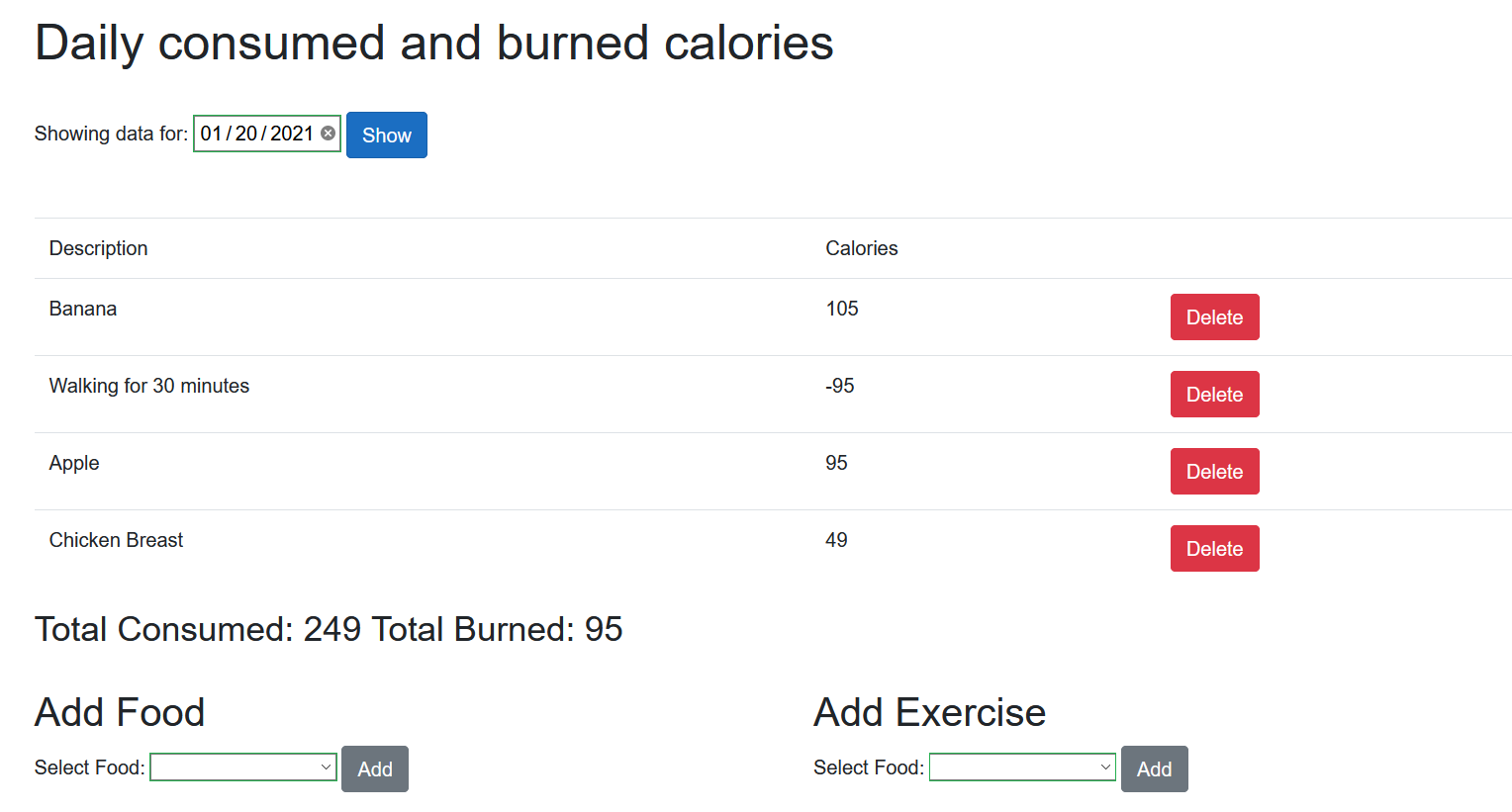The image size is (1512, 812).
Task: Delete the Walking for 30 minutes entry
Action: [1214, 395]
